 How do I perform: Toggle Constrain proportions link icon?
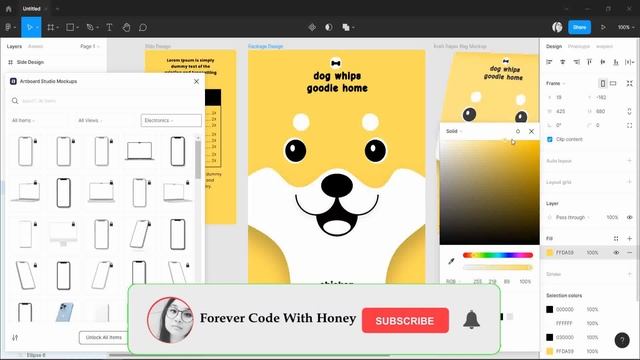click(630, 111)
